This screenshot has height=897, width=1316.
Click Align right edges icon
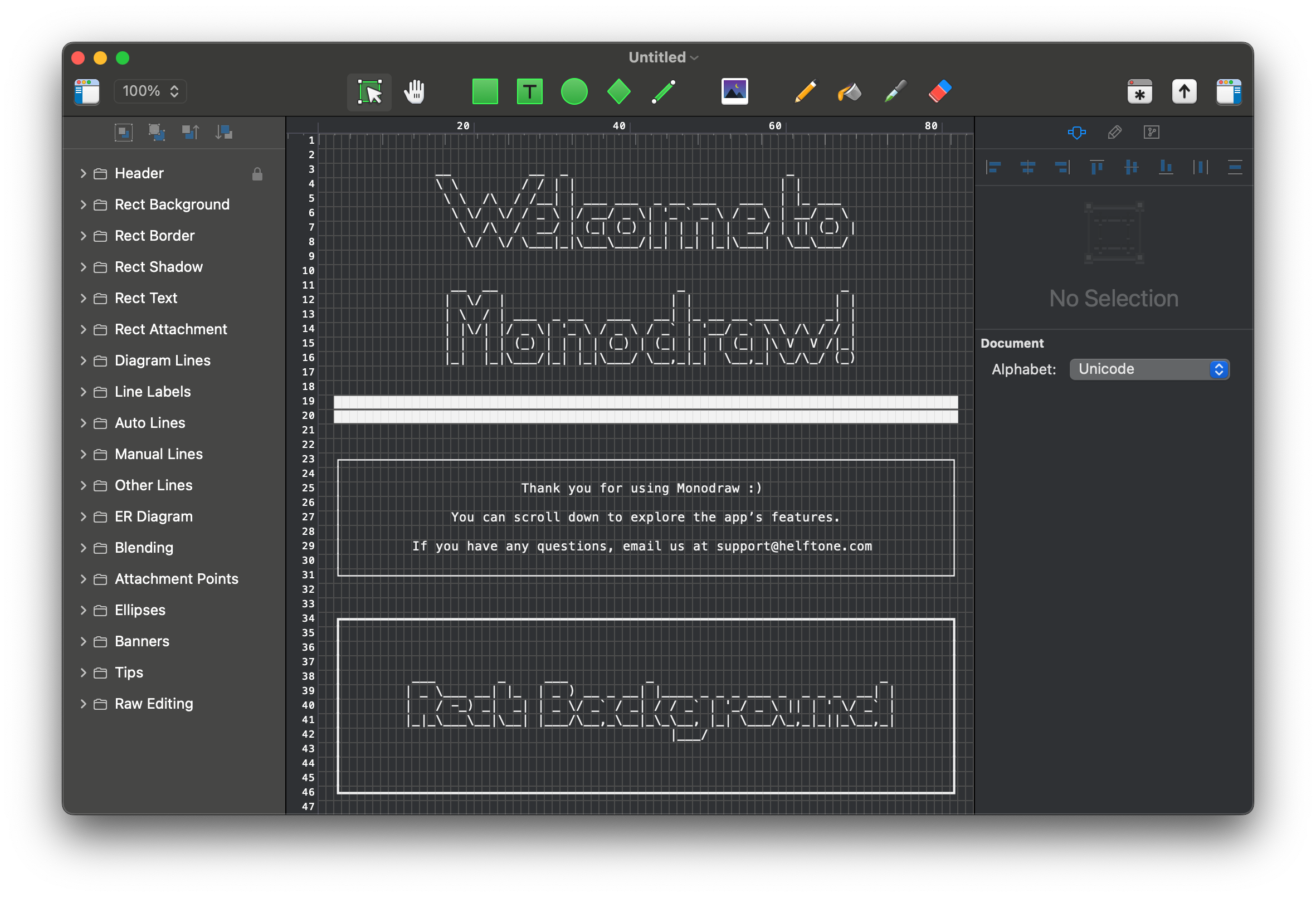click(x=1062, y=167)
